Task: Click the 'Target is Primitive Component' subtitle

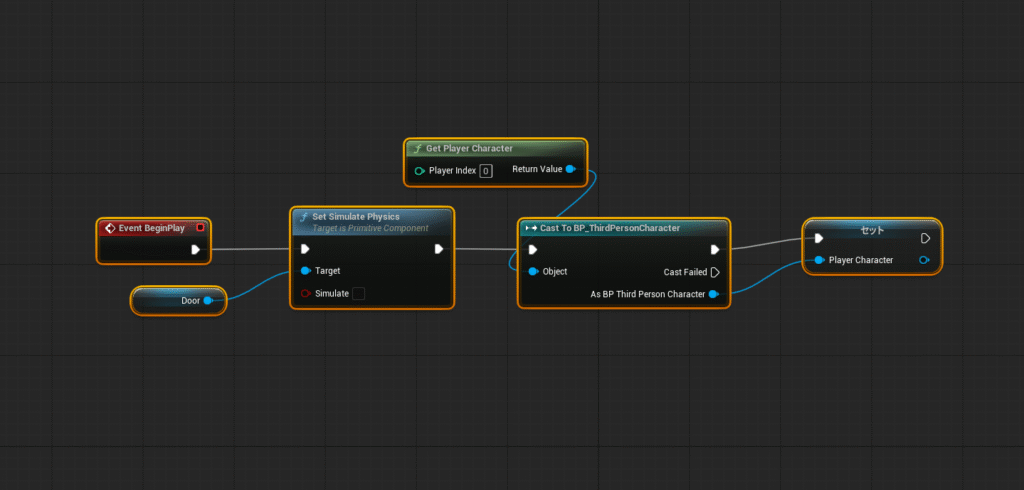Action: pyautogui.click(x=370, y=228)
